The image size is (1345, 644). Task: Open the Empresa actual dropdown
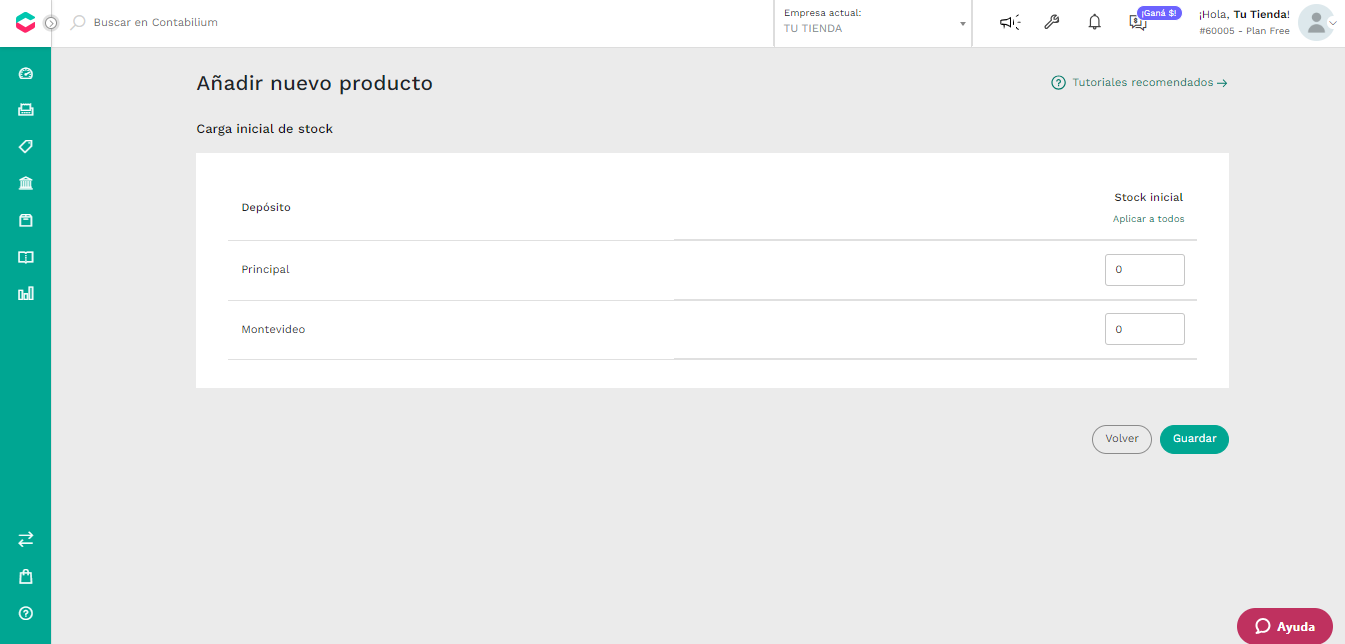point(873,22)
